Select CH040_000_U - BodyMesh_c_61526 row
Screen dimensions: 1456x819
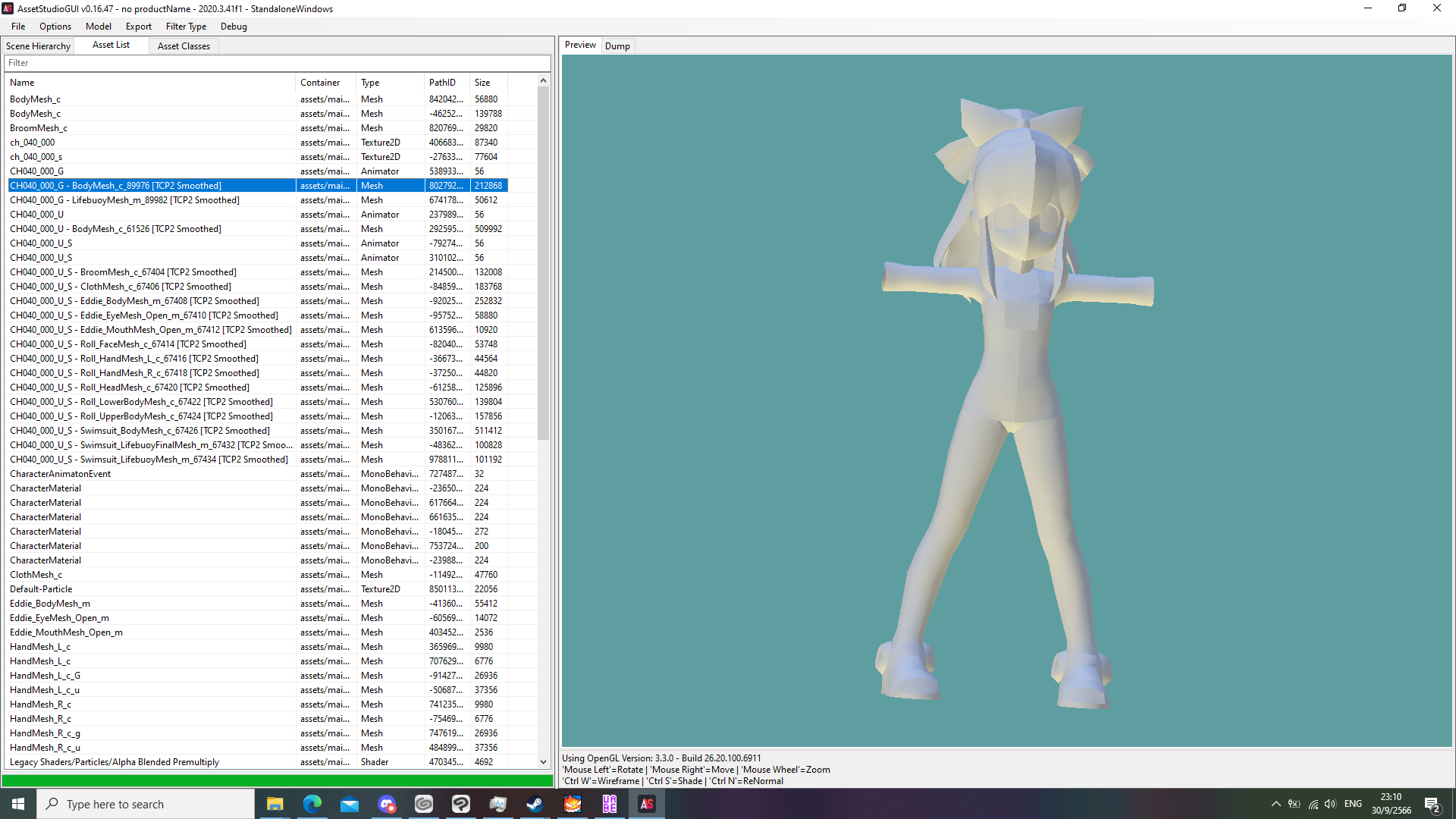click(x=258, y=229)
